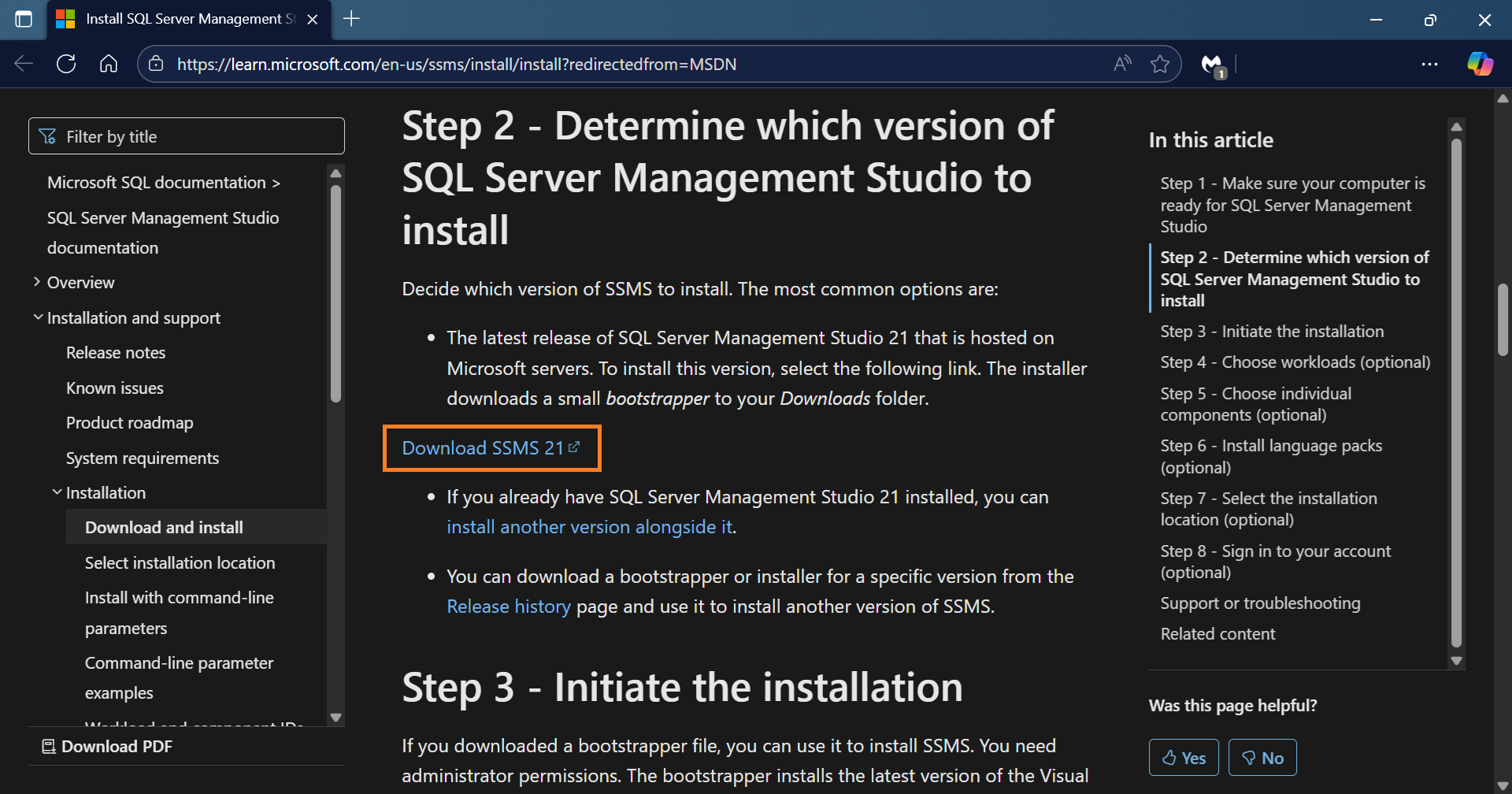Click No under Was this page helpful
Image resolution: width=1512 pixels, height=794 pixels.
pos(1262,757)
